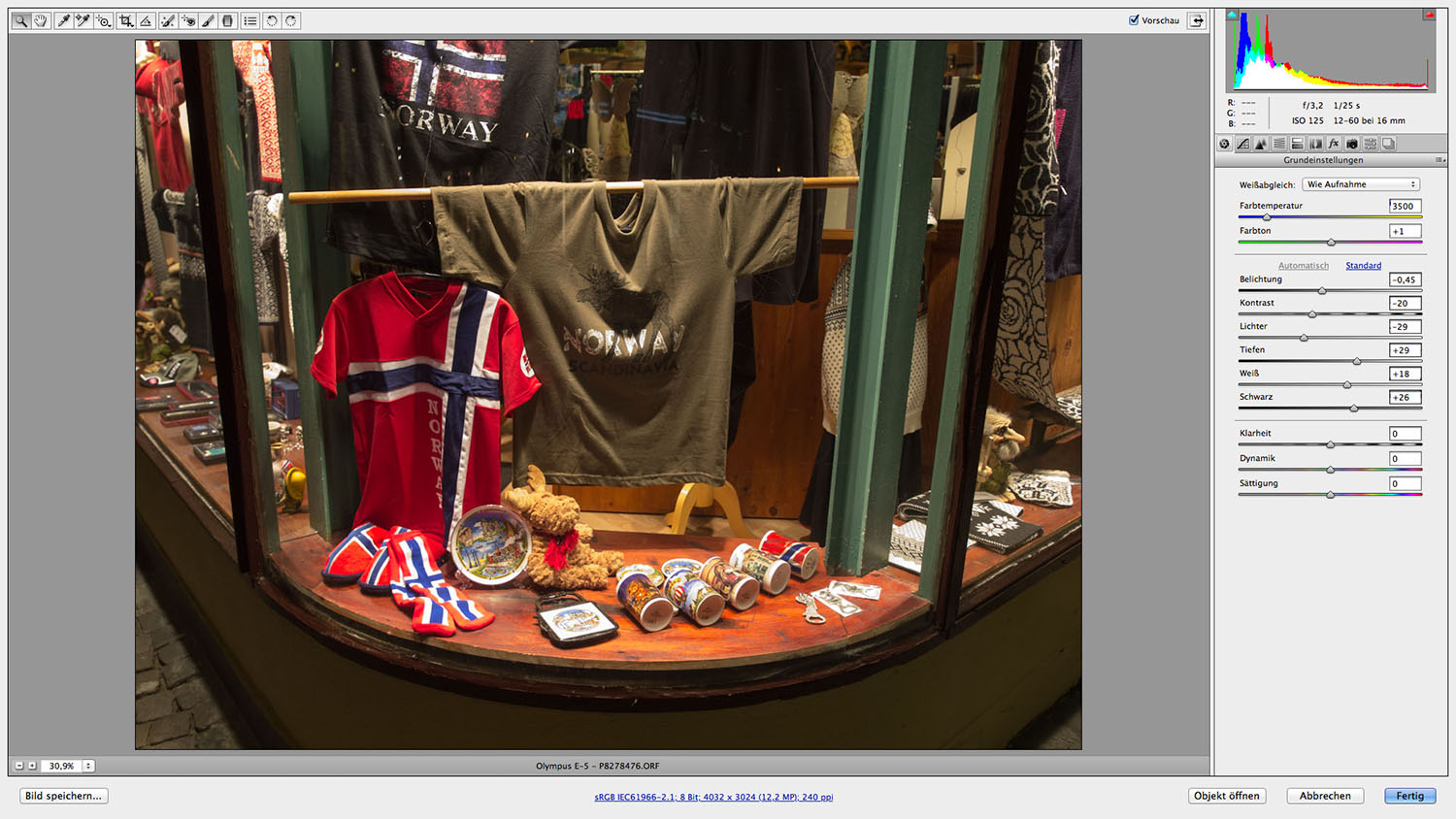Select the Targeted Adjustment tool

coord(104,20)
